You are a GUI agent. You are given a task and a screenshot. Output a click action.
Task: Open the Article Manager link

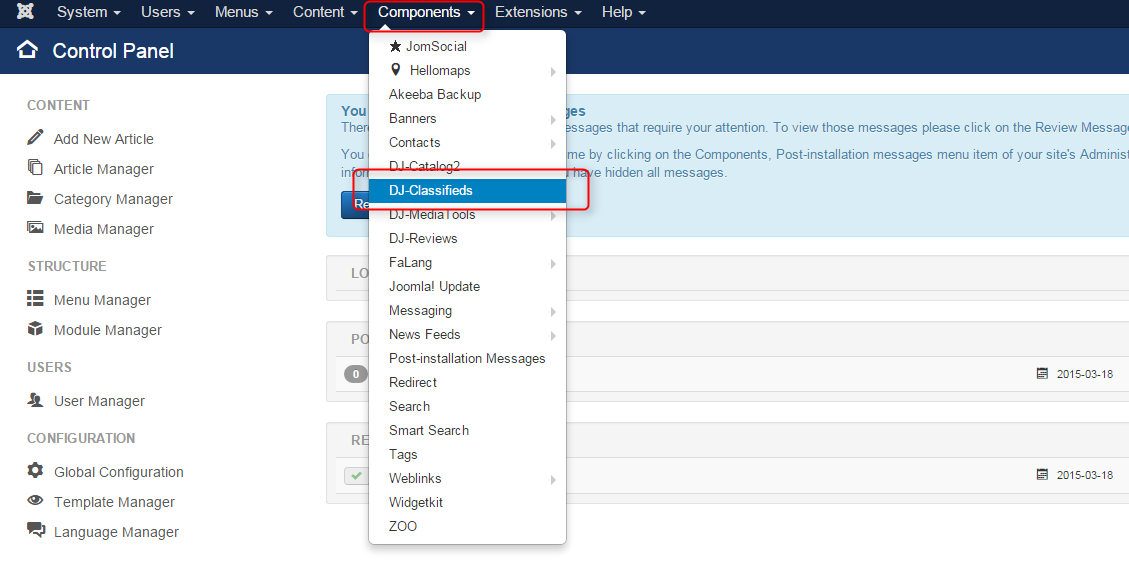(104, 169)
